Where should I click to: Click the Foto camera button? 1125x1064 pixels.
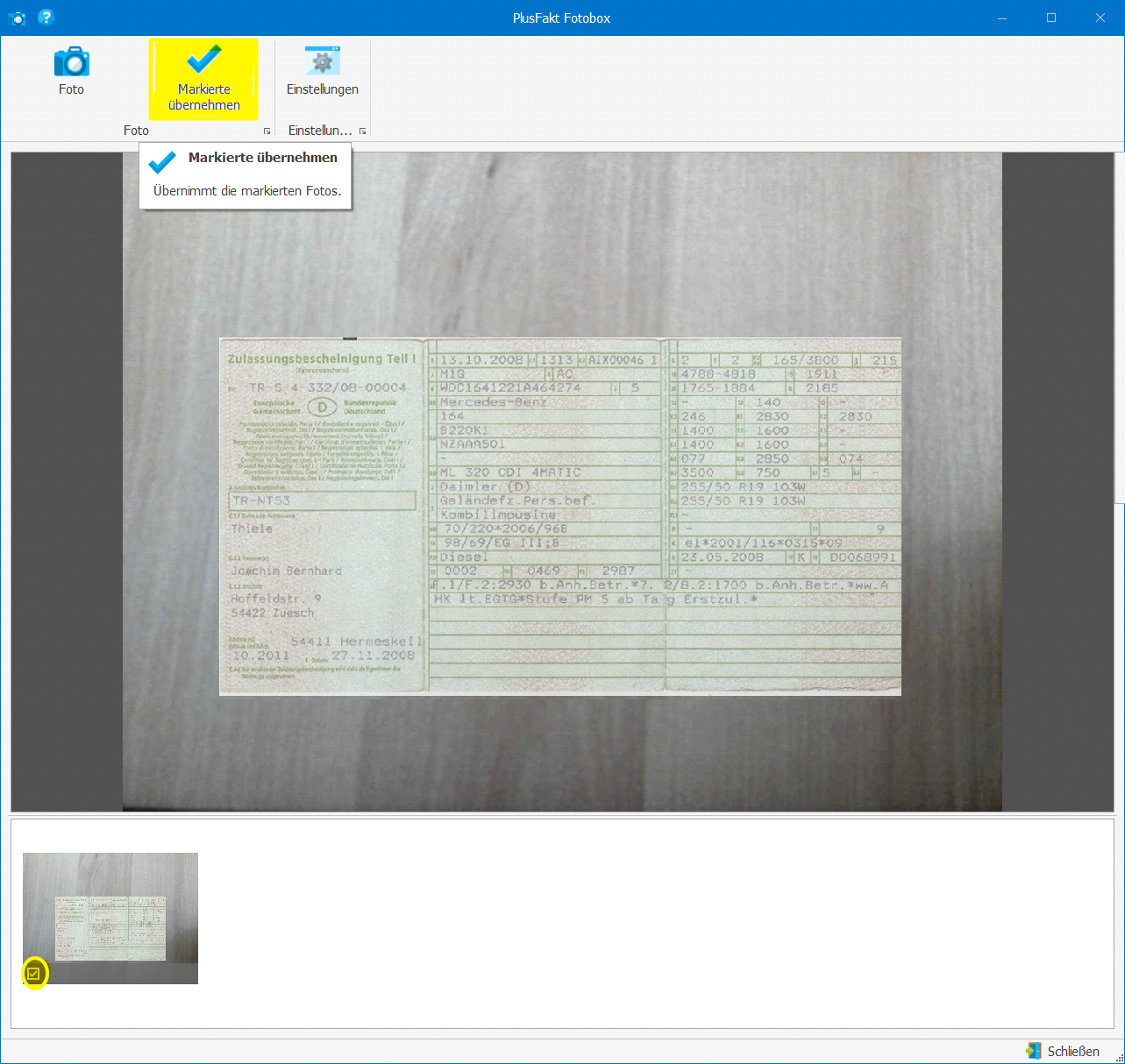pyautogui.click(x=71, y=72)
